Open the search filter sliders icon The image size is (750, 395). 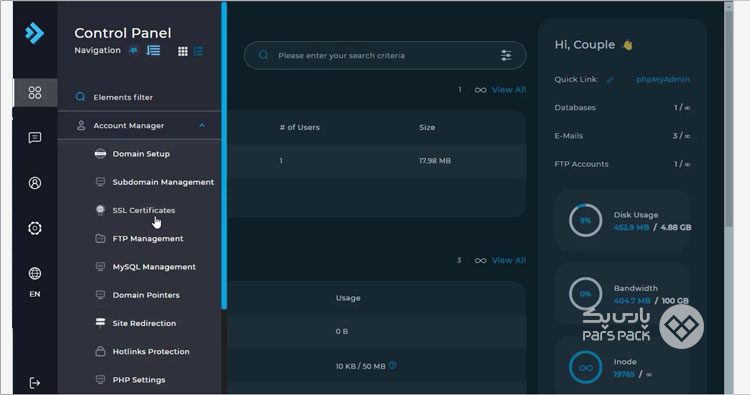pyautogui.click(x=506, y=55)
